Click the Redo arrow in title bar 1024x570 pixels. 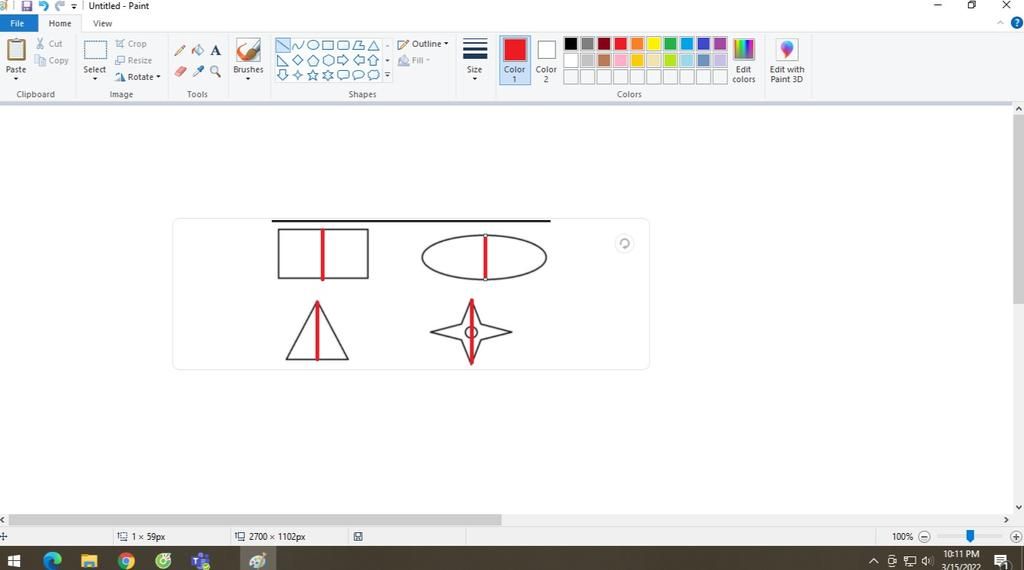(59, 6)
